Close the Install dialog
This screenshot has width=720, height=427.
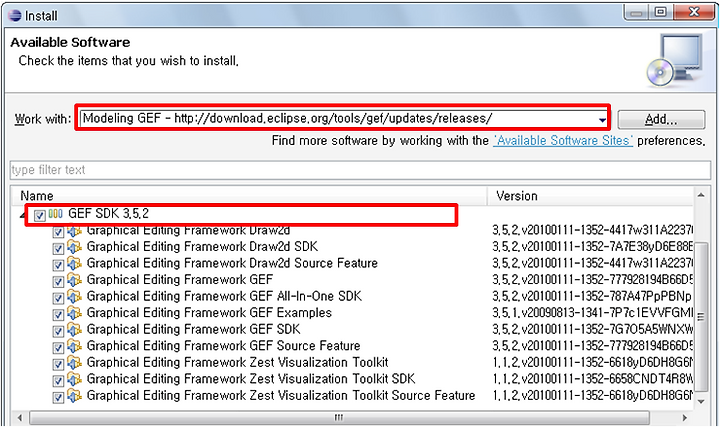click(x=694, y=12)
